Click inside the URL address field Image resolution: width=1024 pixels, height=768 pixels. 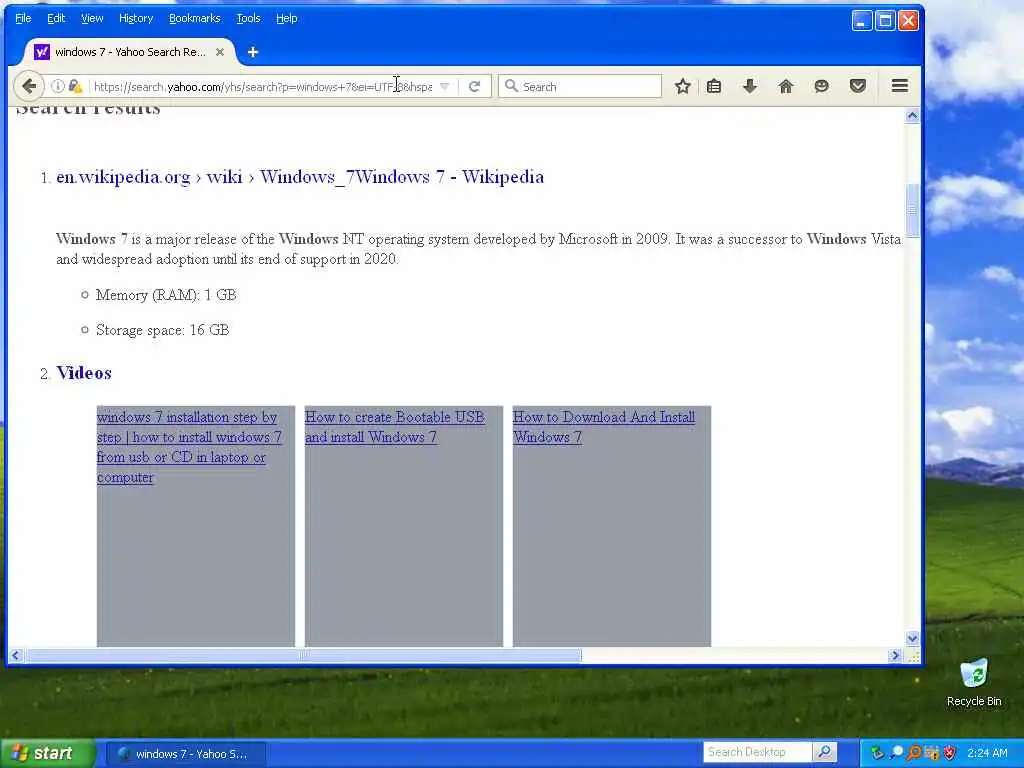coord(263,86)
